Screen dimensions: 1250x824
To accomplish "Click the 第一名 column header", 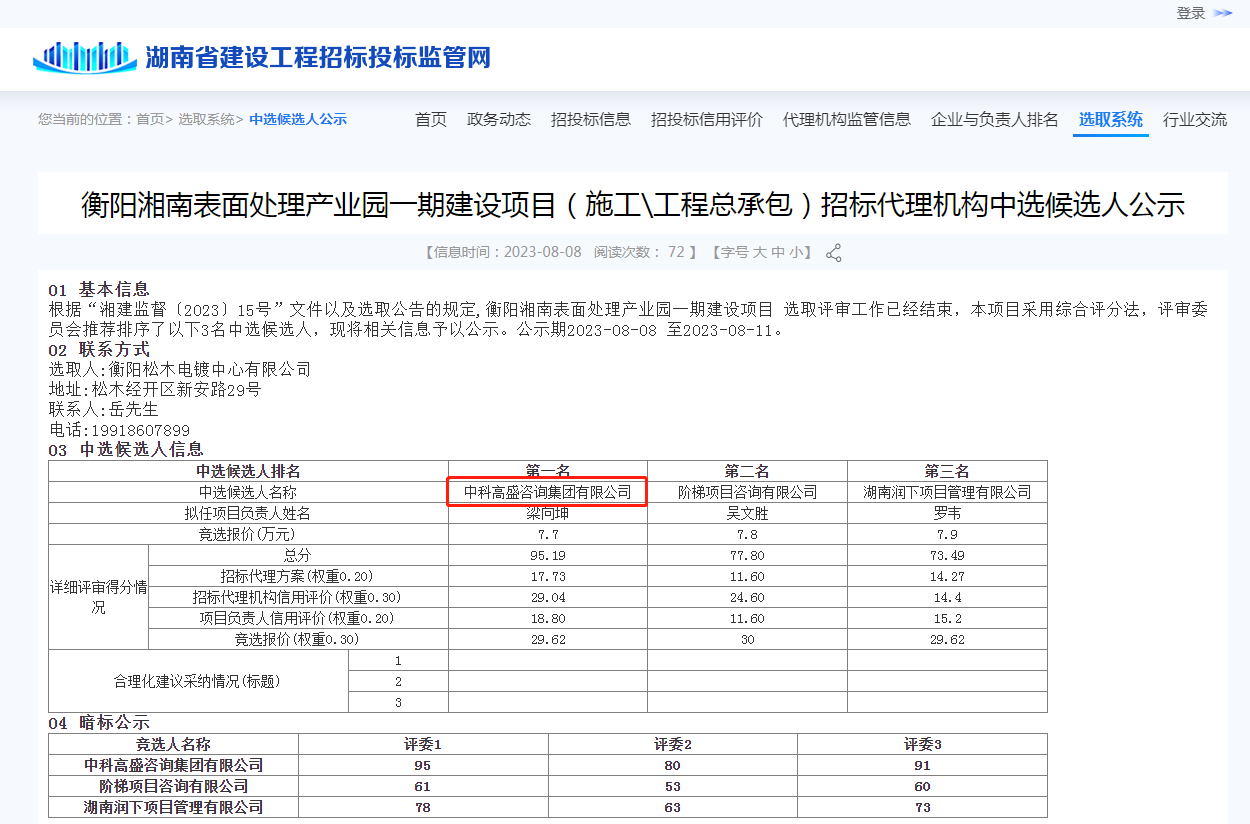I will (x=548, y=471).
